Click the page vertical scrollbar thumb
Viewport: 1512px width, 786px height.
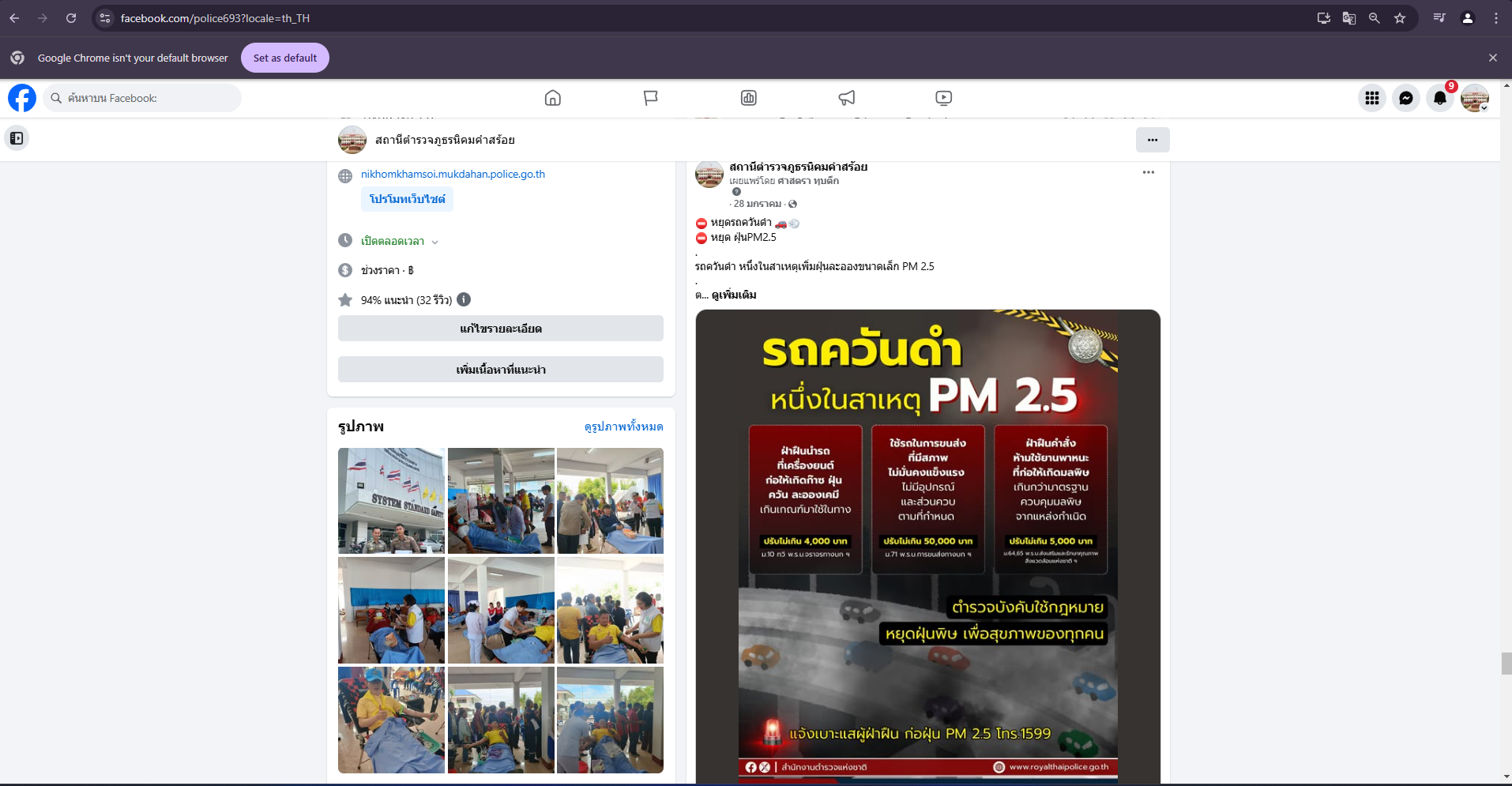tap(1506, 663)
